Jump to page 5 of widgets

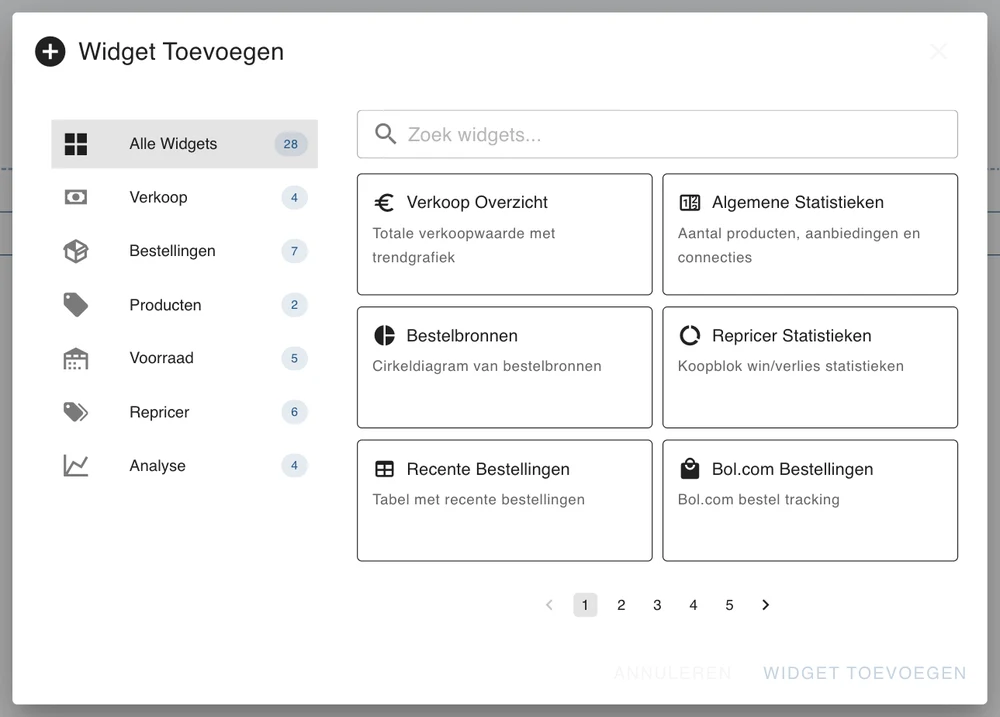[x=729, y=605]
